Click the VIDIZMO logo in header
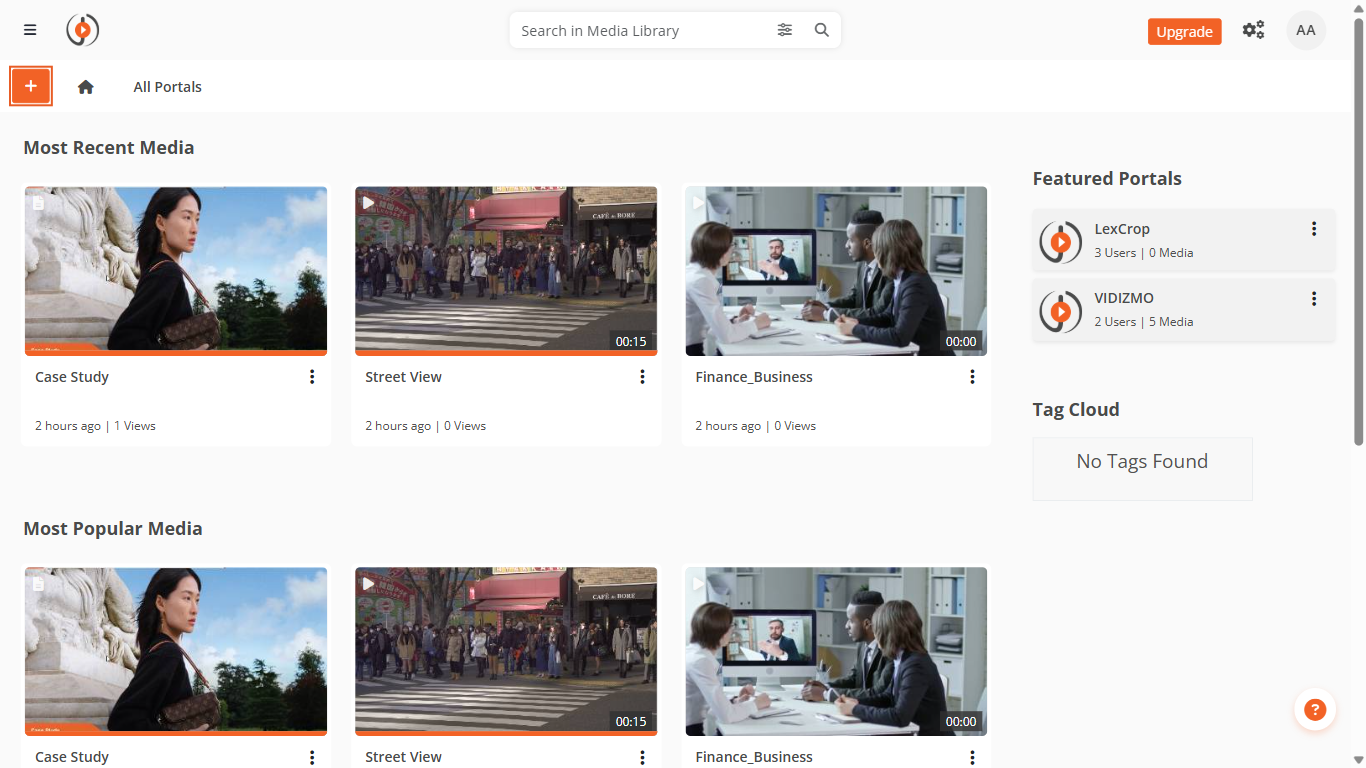 83,30
